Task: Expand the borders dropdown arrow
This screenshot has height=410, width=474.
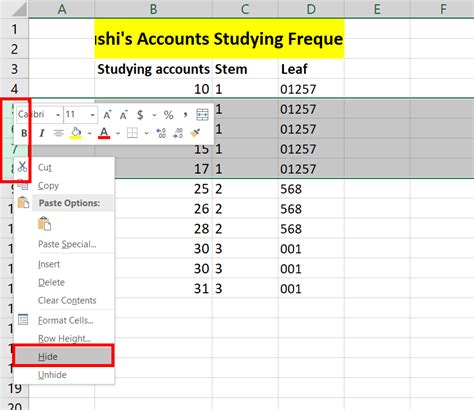Action: tap(146, 133)
